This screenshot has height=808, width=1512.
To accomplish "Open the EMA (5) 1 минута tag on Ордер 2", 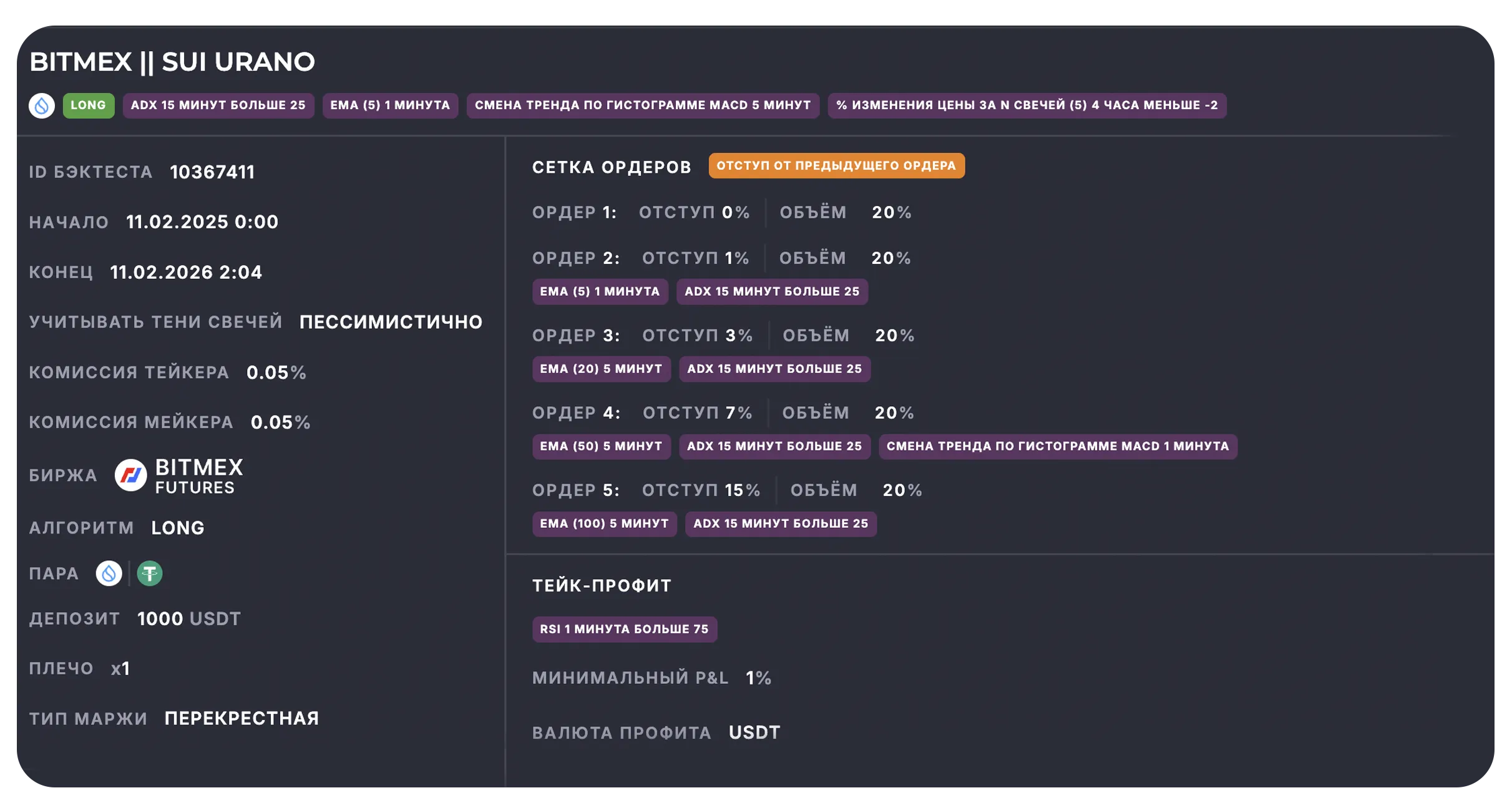I will 600,291.
